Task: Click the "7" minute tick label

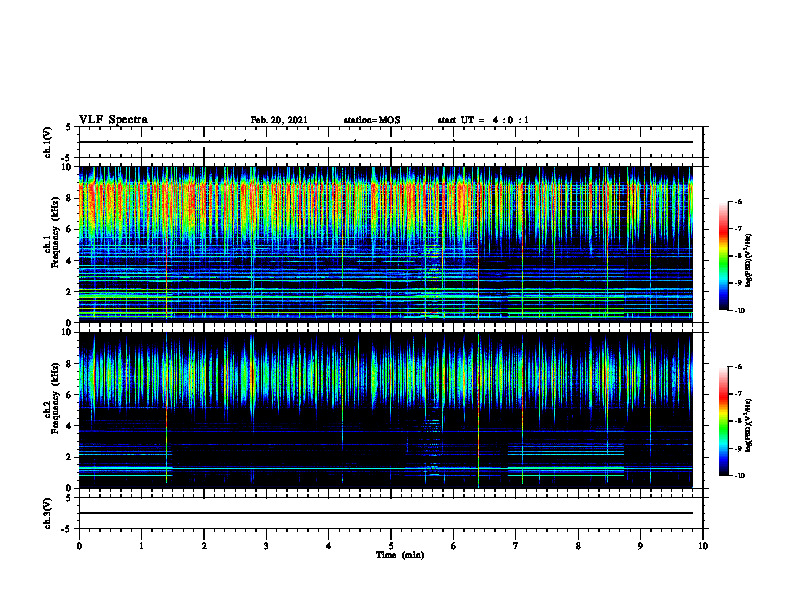Action: pos(516,546)
